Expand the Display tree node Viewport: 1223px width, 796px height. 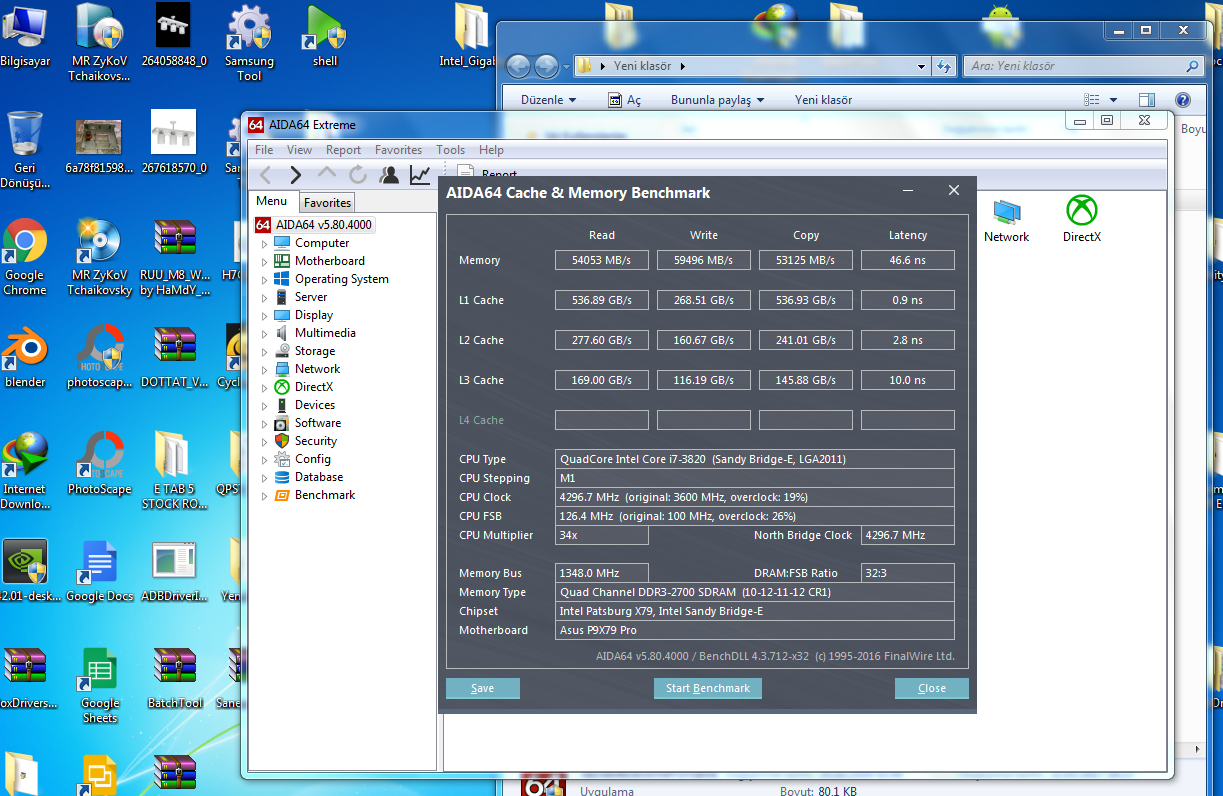click(x=265, y=315)
